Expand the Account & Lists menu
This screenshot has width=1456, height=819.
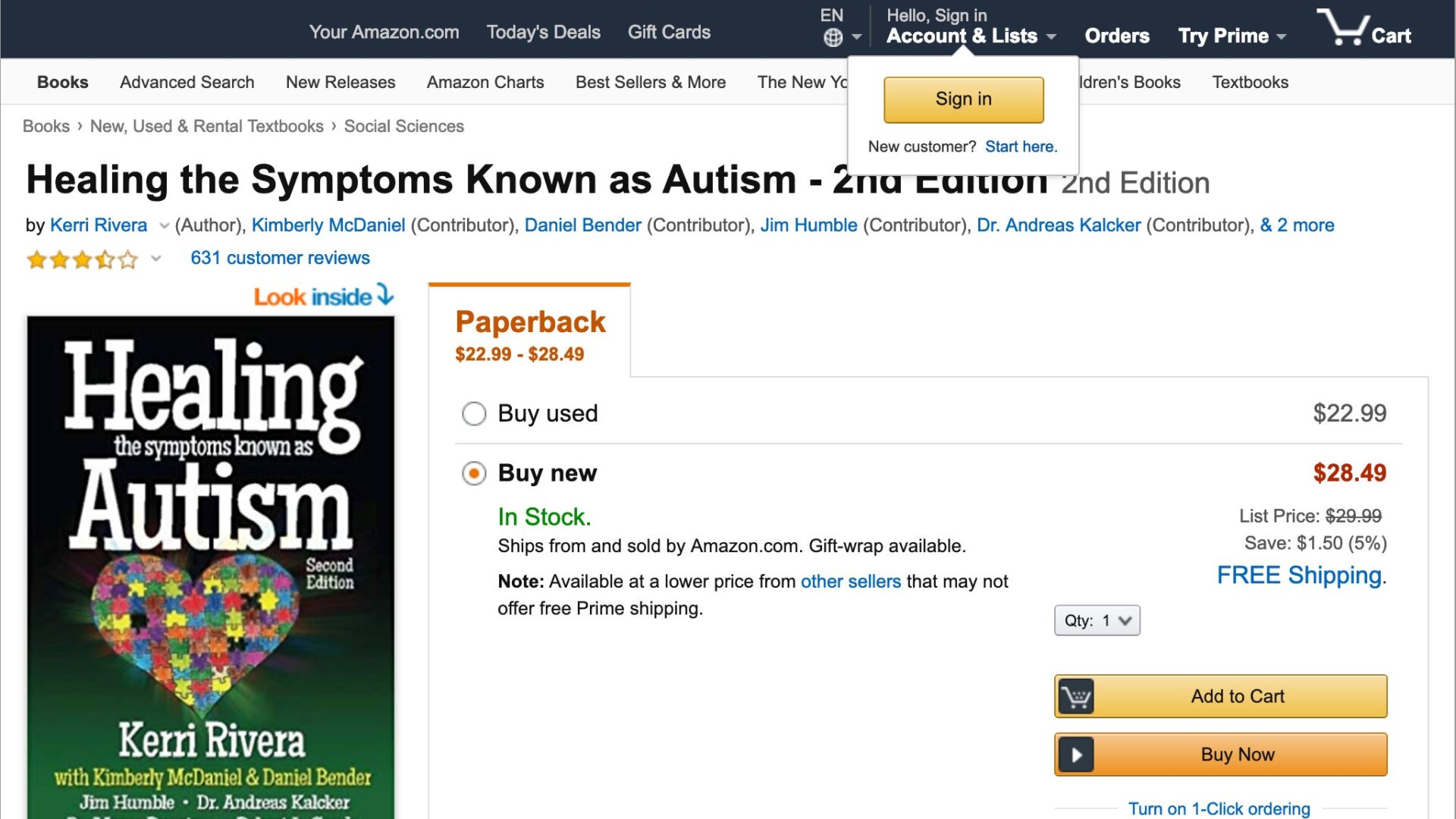click(964, 36)
